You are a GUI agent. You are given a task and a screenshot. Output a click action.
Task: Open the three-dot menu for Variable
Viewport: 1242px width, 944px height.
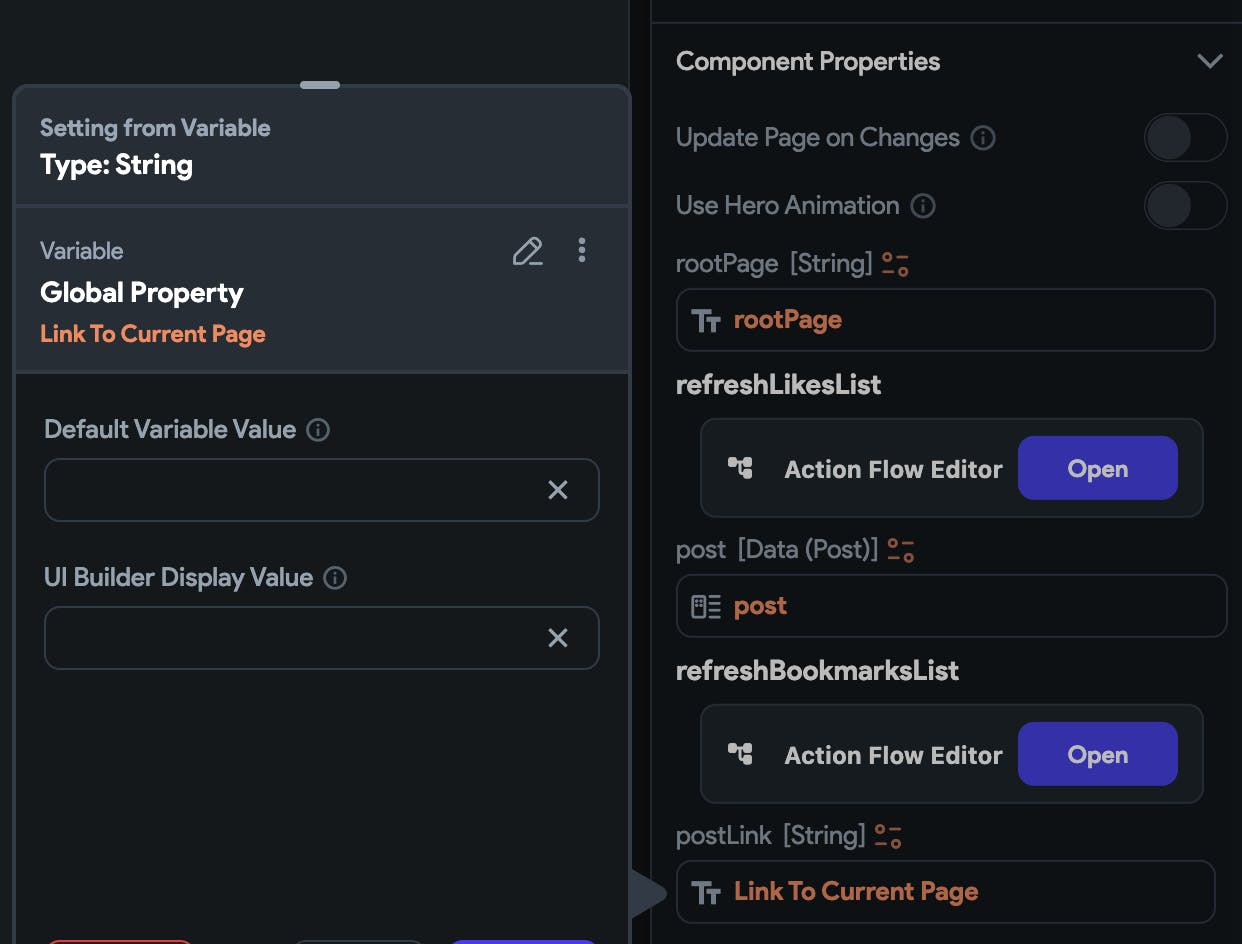click(x=582, y=250)
